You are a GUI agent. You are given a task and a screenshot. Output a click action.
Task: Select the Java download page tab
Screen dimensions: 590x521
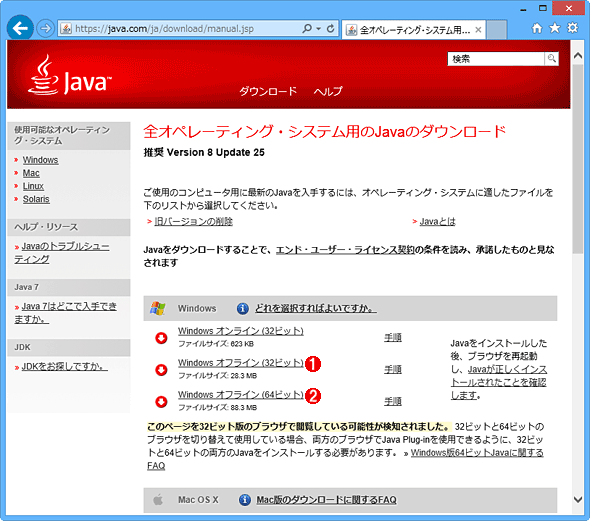(414, 30)
